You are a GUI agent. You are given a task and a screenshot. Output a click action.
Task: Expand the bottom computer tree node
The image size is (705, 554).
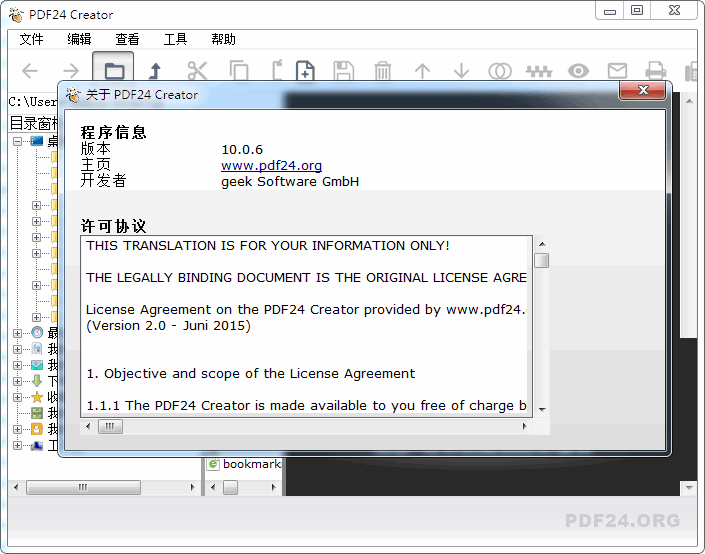[17, 445]
